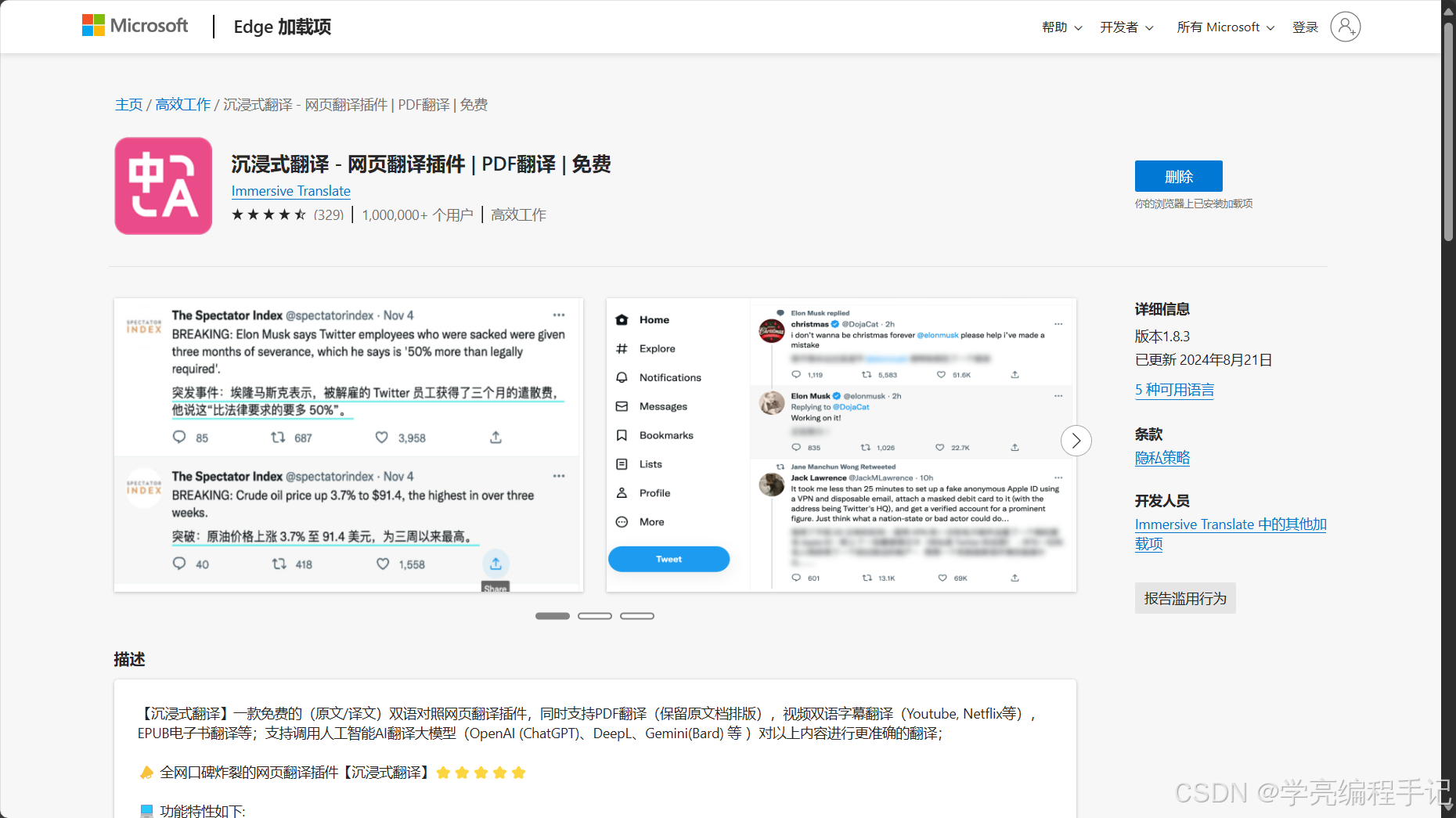Click the 删除 button to remove the extension
Screen dimensions: 1456x818
1178,176
